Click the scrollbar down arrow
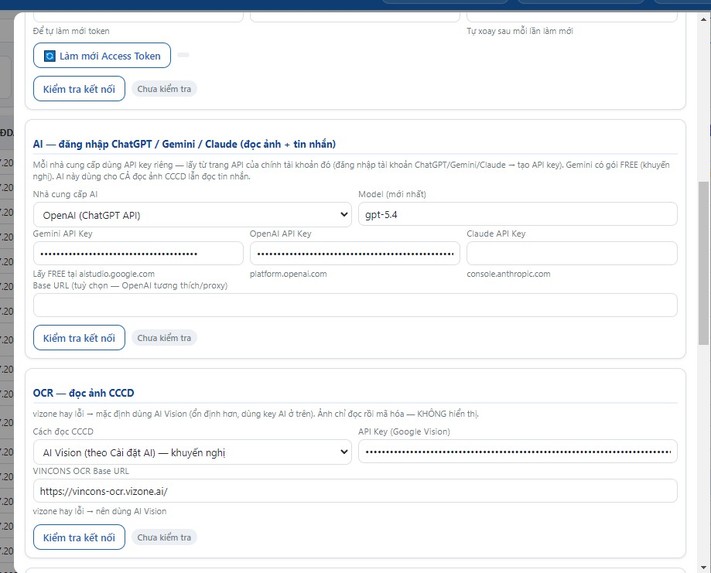Viewport: 711px width, 573px height. tap(703, 567)
